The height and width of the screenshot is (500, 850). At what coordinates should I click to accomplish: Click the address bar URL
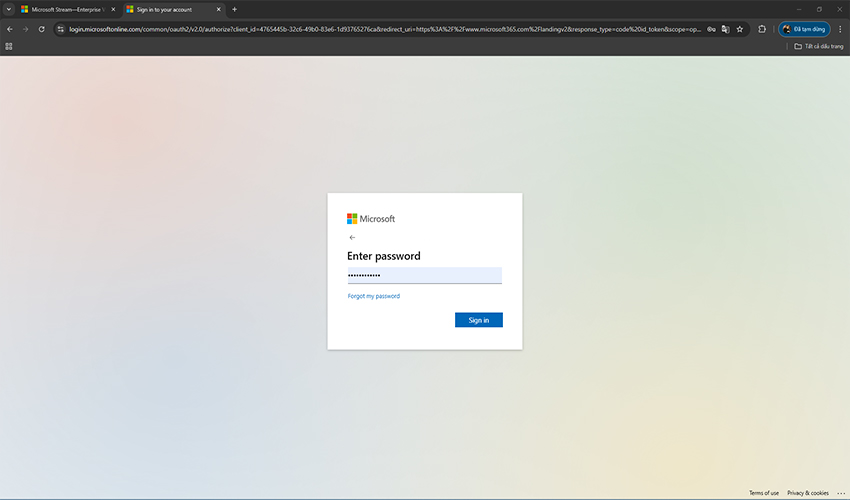pyautogui.click(x=385, y=29)
